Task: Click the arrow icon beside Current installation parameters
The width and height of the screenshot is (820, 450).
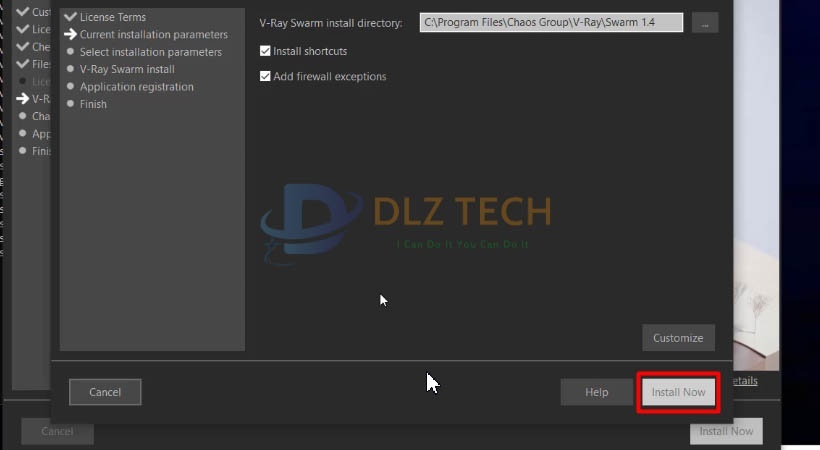Action: (x=71, y=35)
